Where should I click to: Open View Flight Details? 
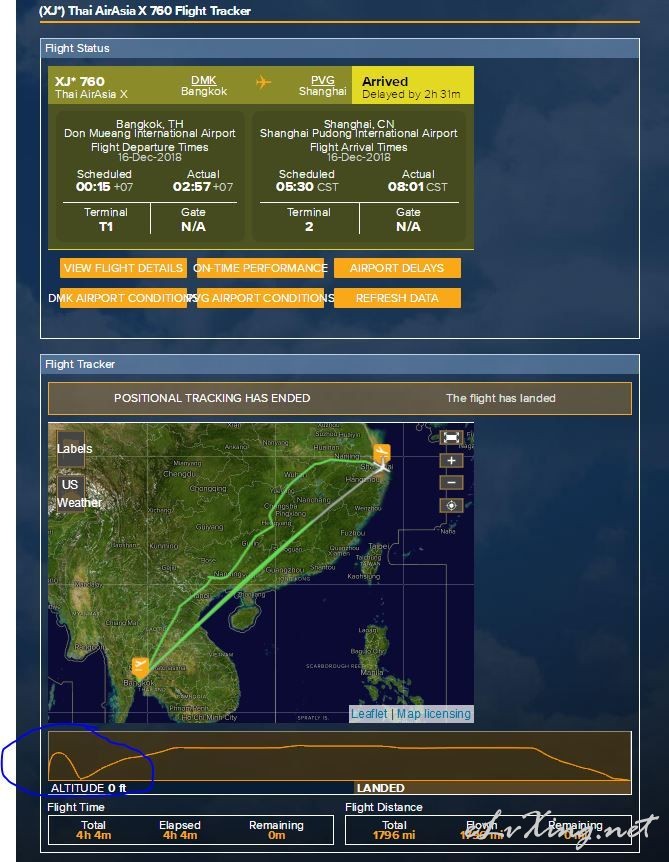pos(123,268)
